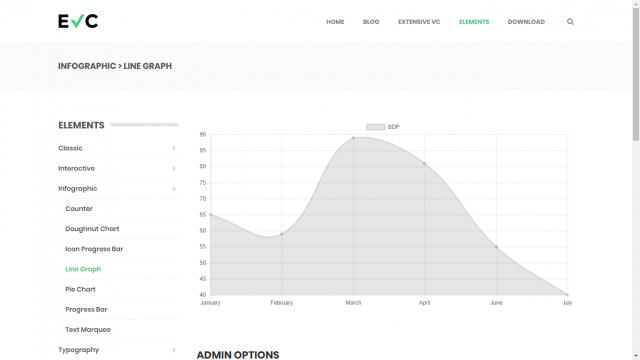Viewport: 640px width, 360px height.
Task: Collapse the Infographic chevron arrow
Action: (174, 189)
